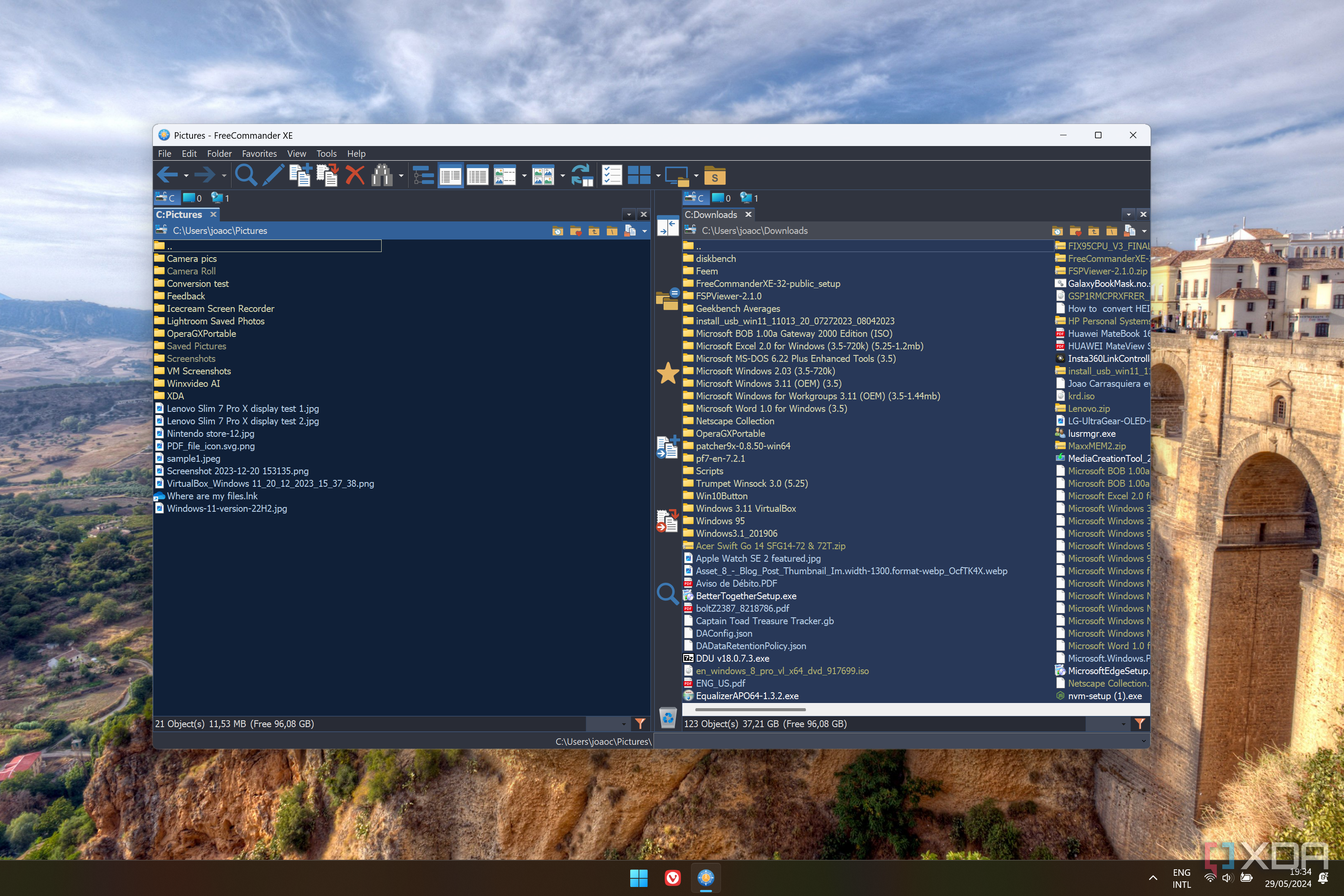Click swap panels icon between panes

point(667,226)
